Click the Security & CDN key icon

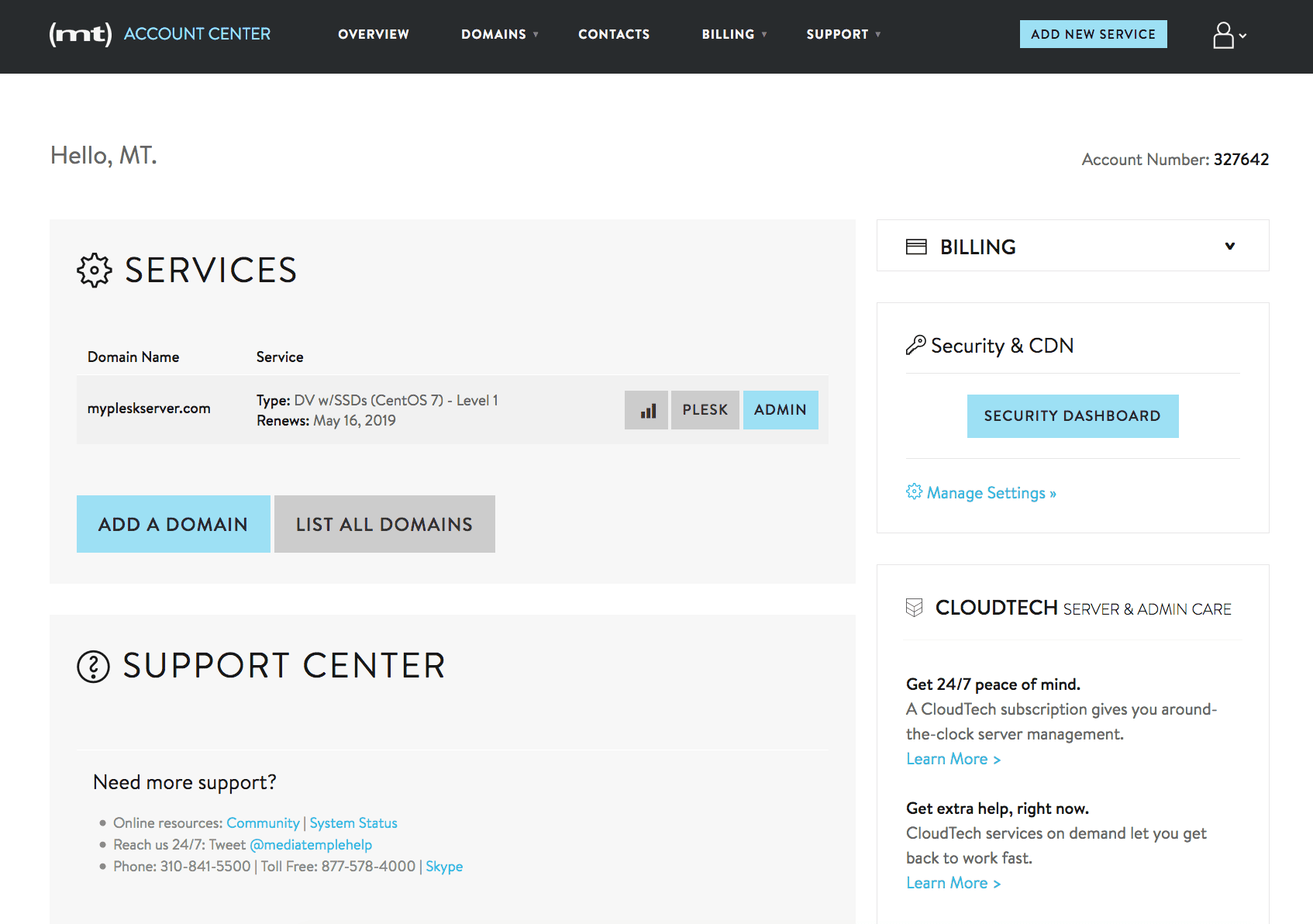tap(917, 344)
